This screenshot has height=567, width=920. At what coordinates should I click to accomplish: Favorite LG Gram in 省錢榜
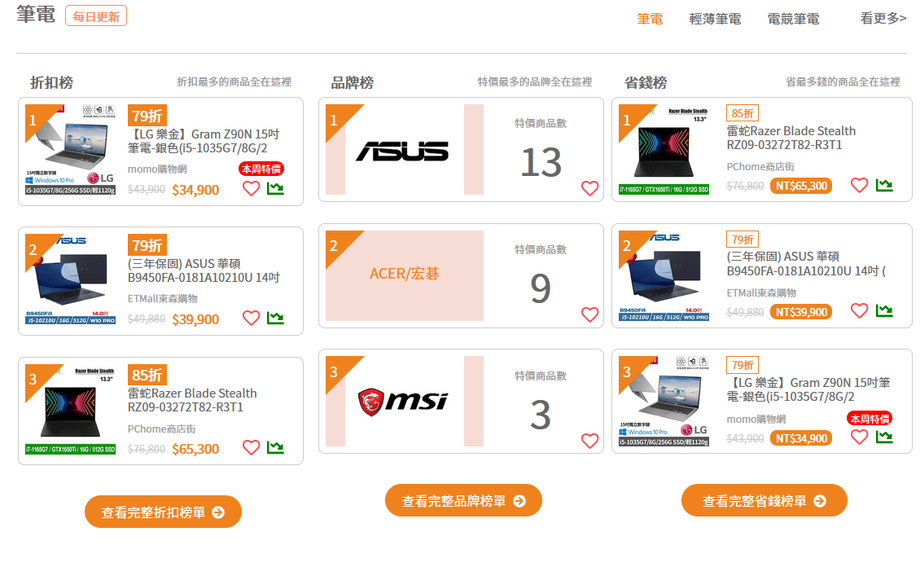(x=859, y=437)
